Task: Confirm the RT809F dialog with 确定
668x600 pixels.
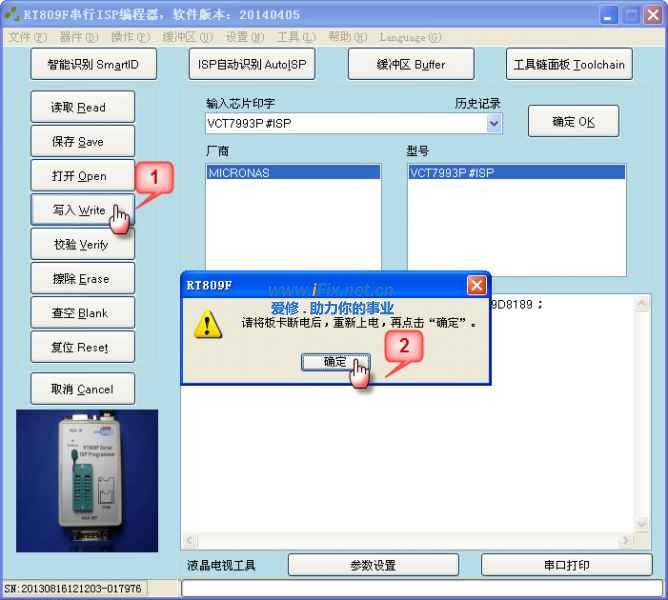Action: click(335, 362)
